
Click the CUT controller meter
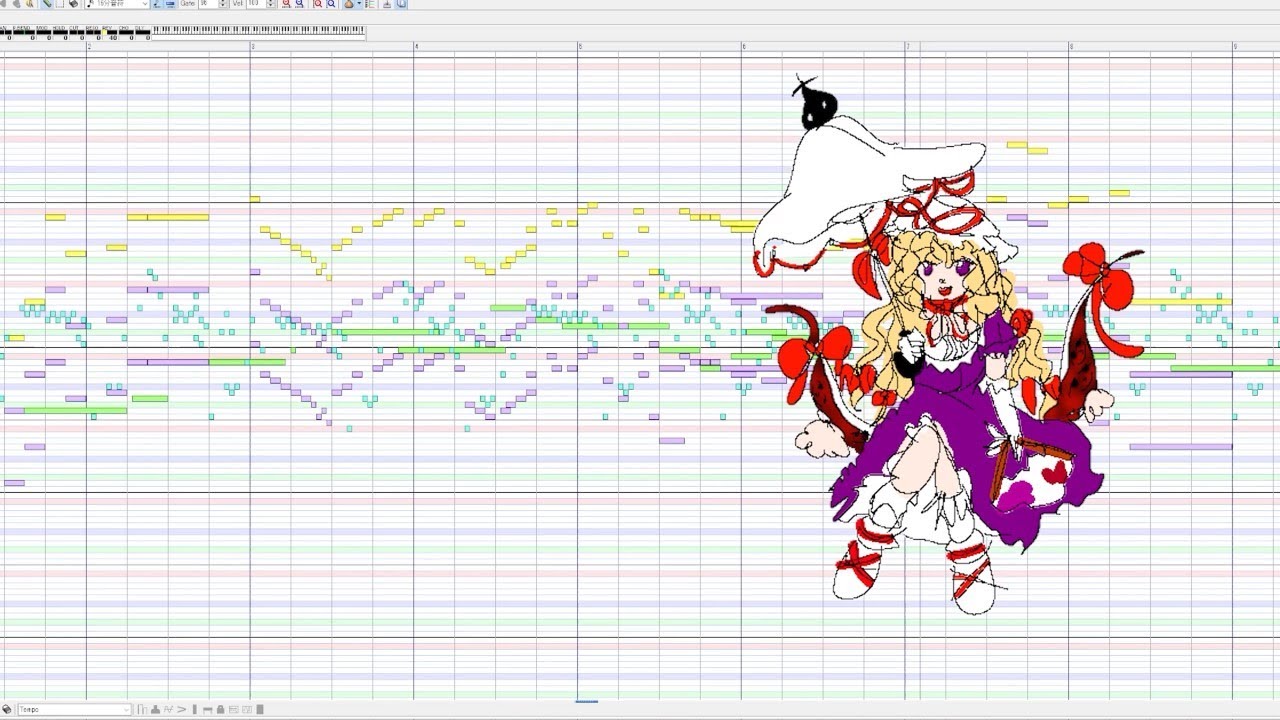click(77, 33)
